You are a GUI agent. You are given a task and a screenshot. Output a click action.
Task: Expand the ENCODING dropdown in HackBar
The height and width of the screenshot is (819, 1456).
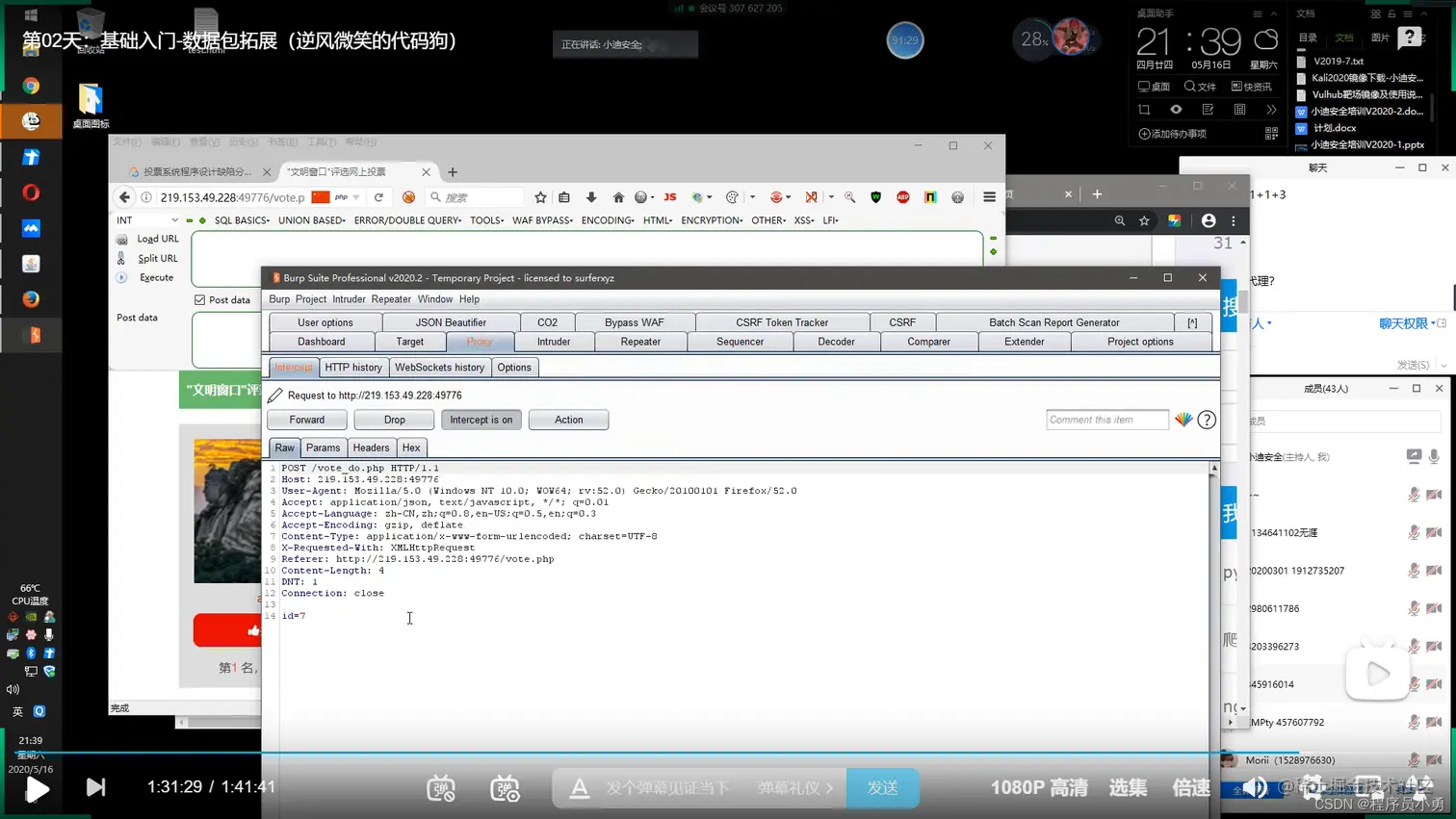607,220
